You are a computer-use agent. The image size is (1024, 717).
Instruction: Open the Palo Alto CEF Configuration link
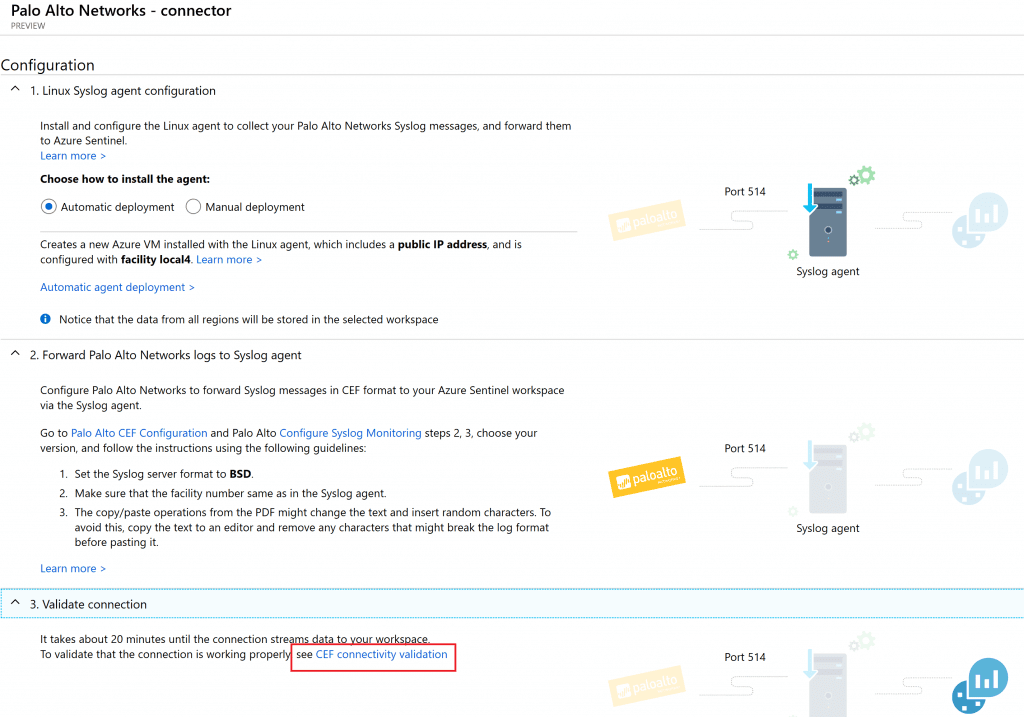(x=139, y=433)
